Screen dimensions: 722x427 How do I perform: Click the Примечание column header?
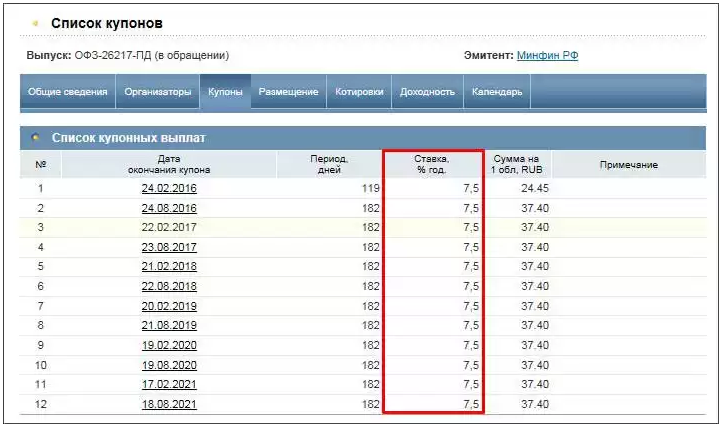coord(629,164)
